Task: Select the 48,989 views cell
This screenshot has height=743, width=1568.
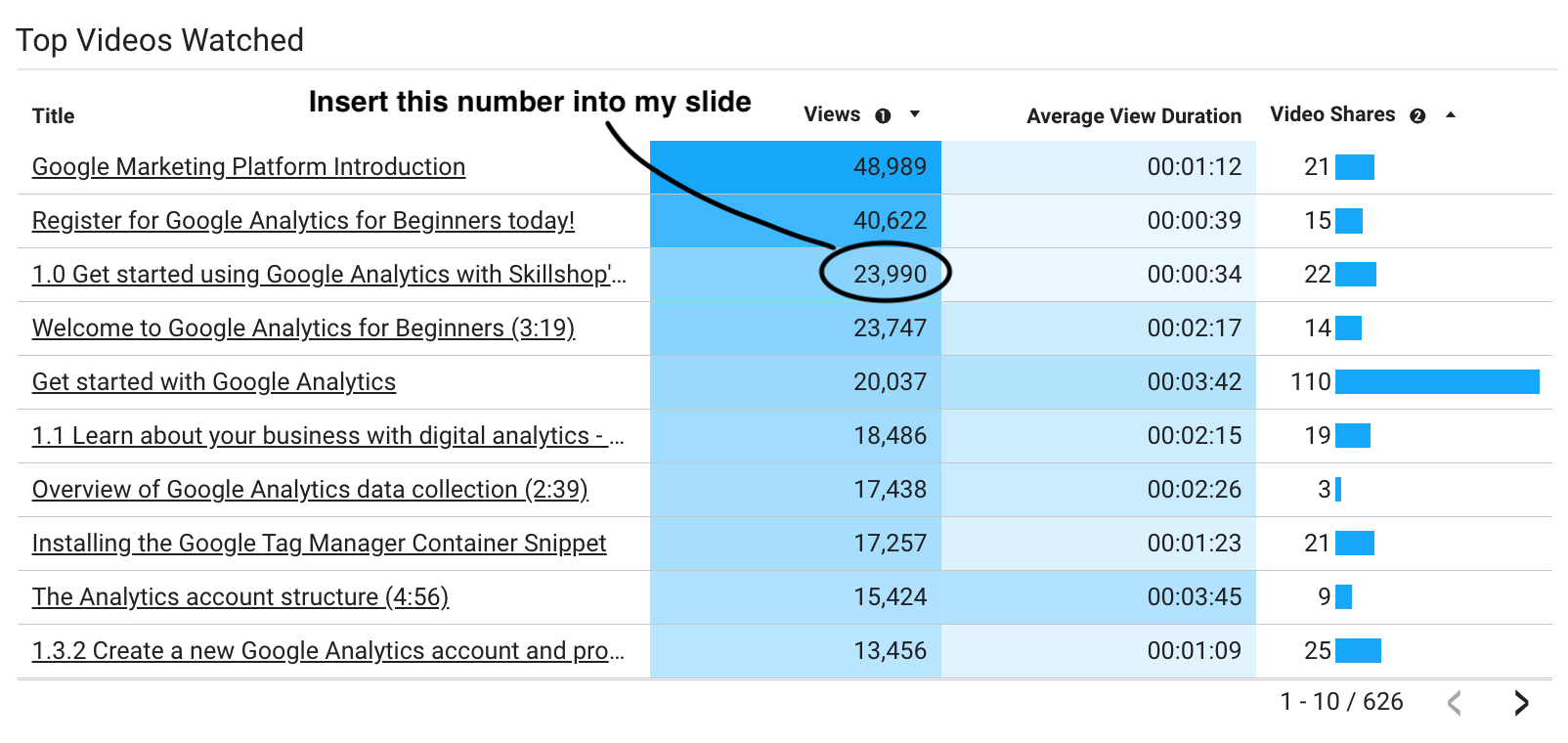Action: (796, 167)
